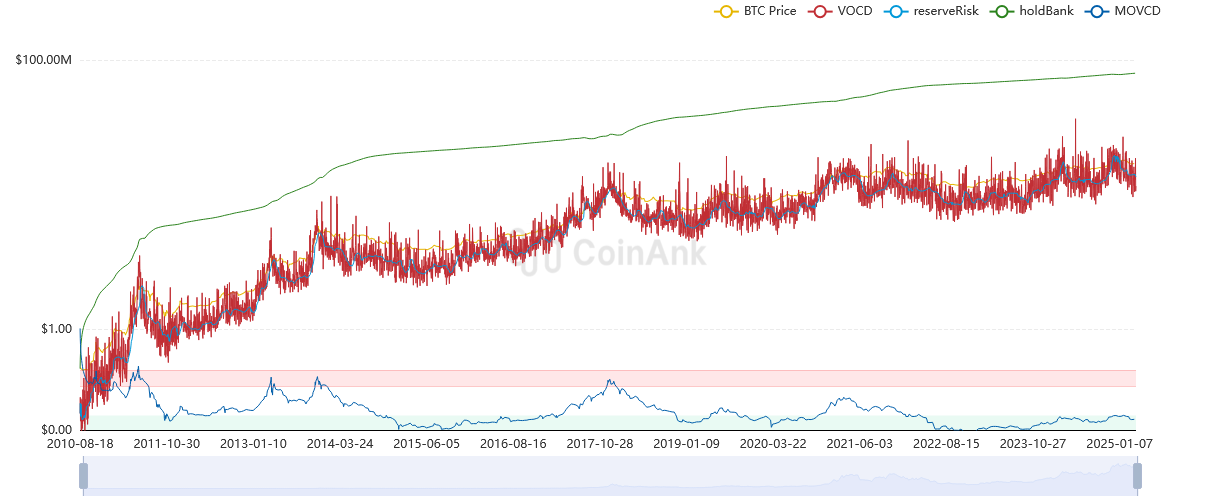Screen dimensions: 1216x500
Task: Toggle reserveRisk series via its text label
Action: click(945, 11)
